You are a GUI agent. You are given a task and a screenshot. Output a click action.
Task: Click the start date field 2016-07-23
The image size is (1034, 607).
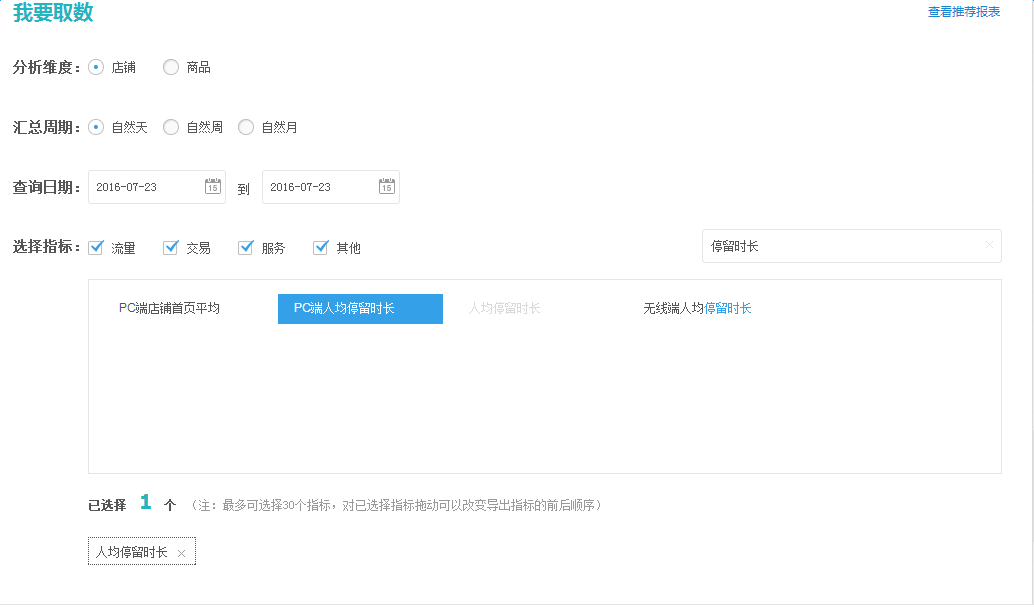click(x=145, y=187)
